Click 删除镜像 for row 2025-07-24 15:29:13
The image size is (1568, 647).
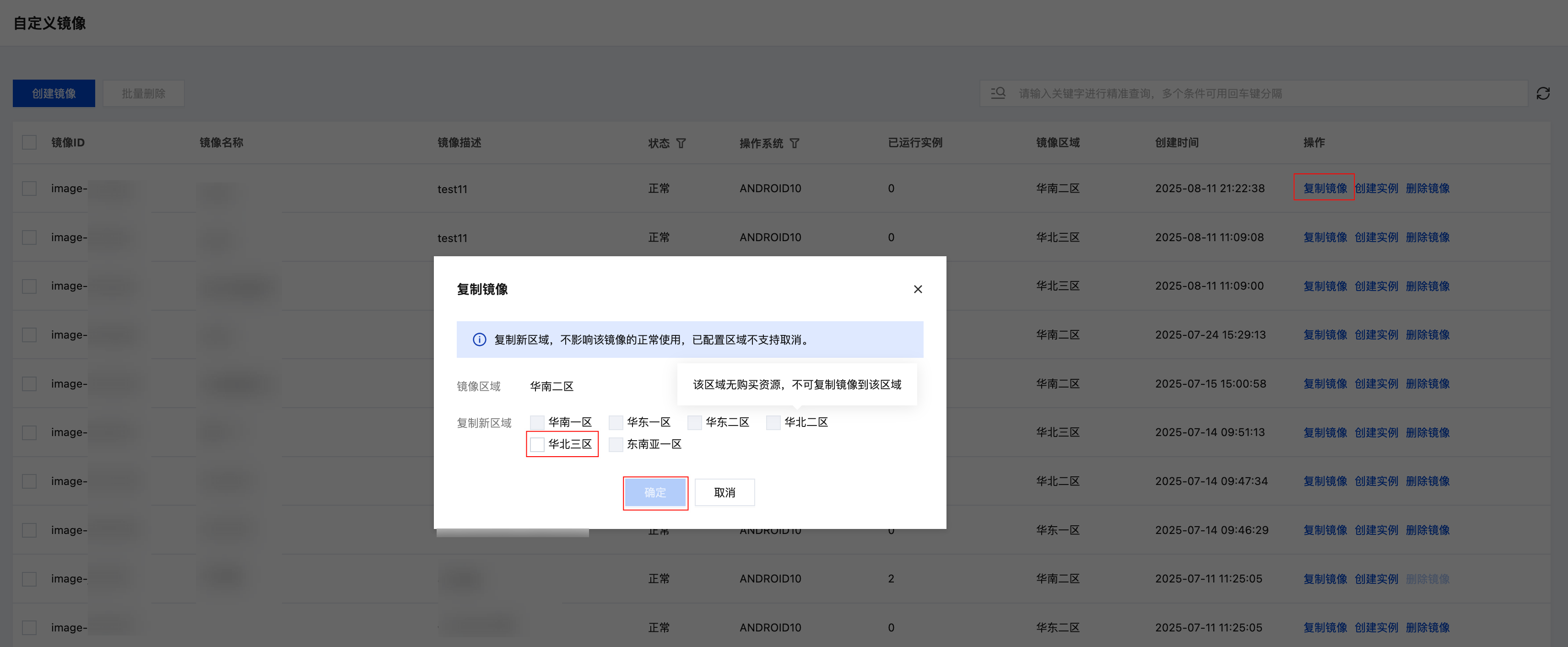(x=1427, y=335)
